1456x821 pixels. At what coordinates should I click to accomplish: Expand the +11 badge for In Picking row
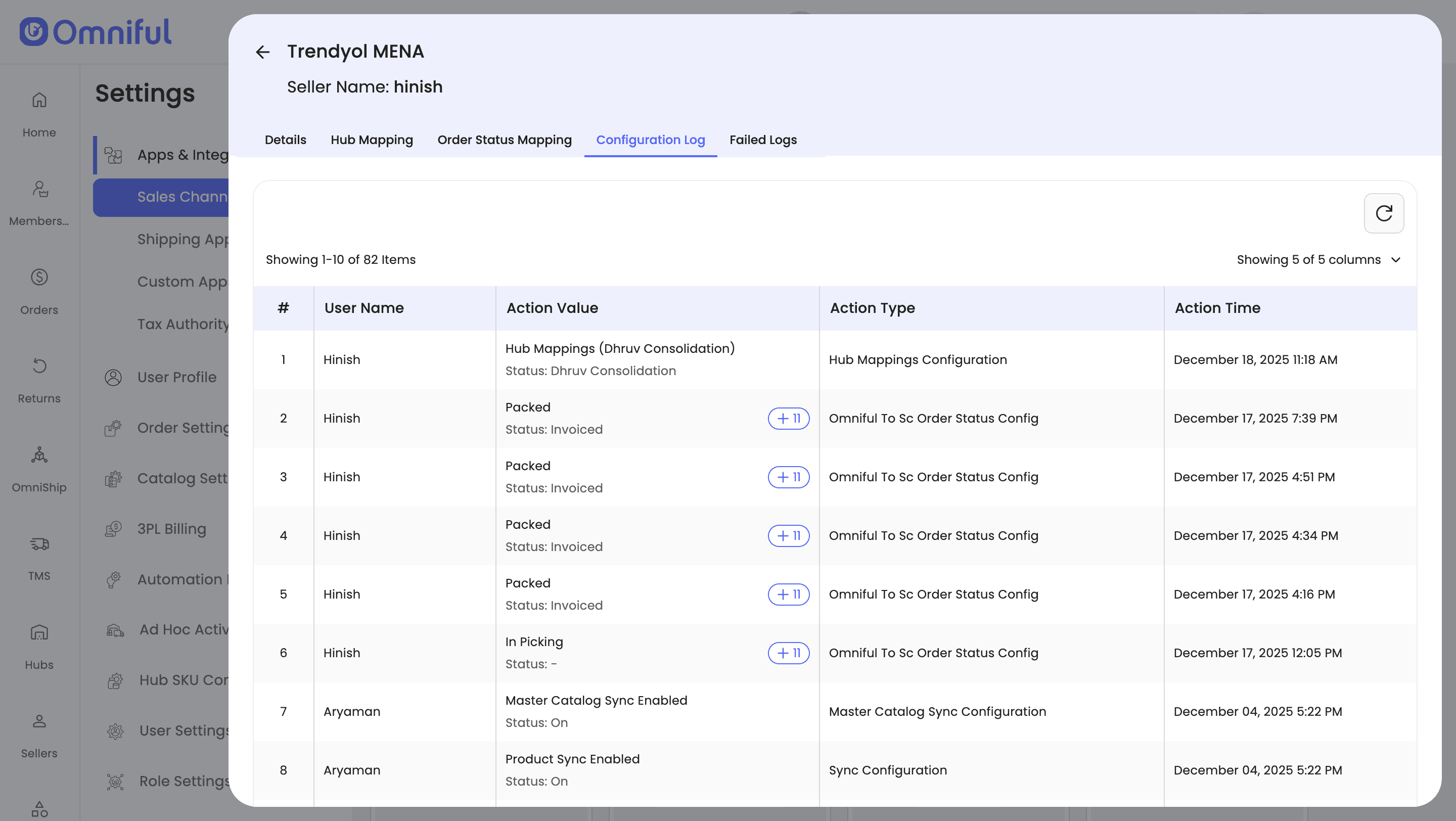click(788, 653)
